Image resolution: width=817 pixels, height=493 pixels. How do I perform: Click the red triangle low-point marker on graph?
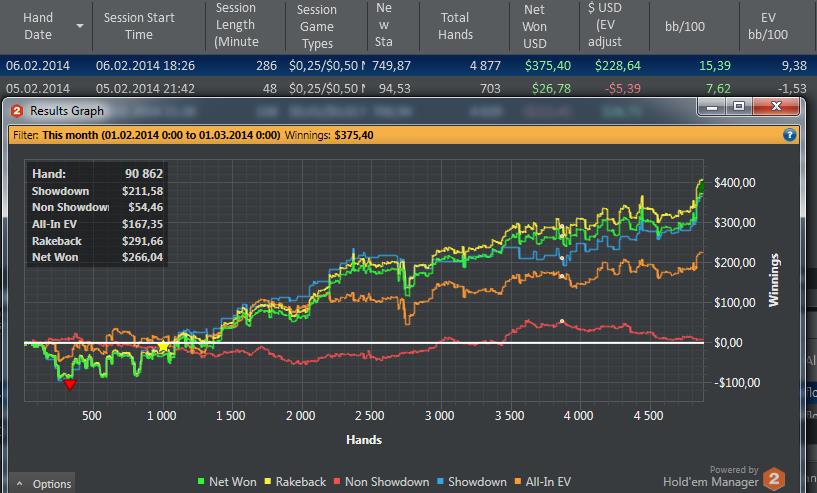(69, 385)
